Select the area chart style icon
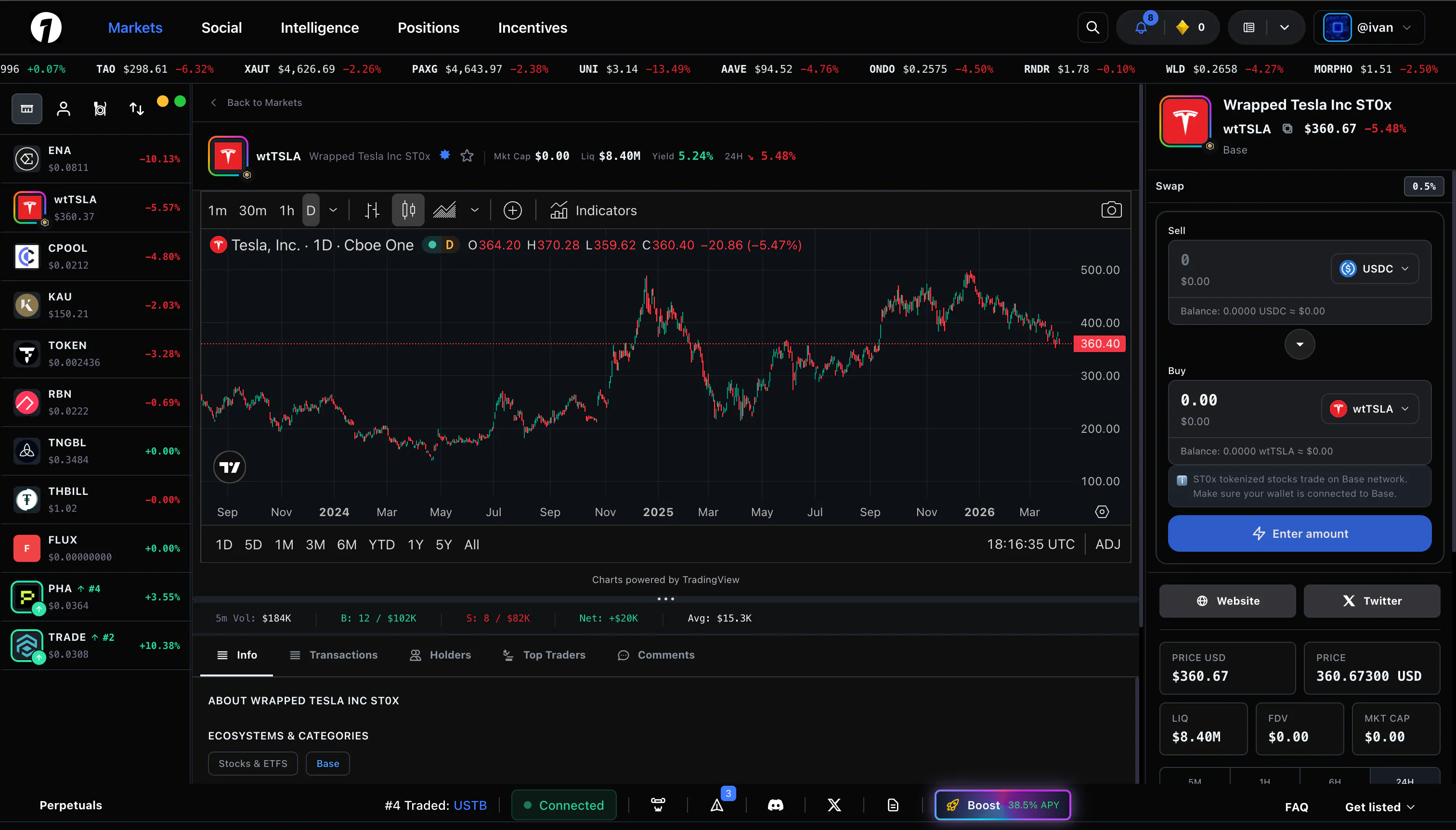The width and height of the screenshot is (1456, 830). (444, 210)
